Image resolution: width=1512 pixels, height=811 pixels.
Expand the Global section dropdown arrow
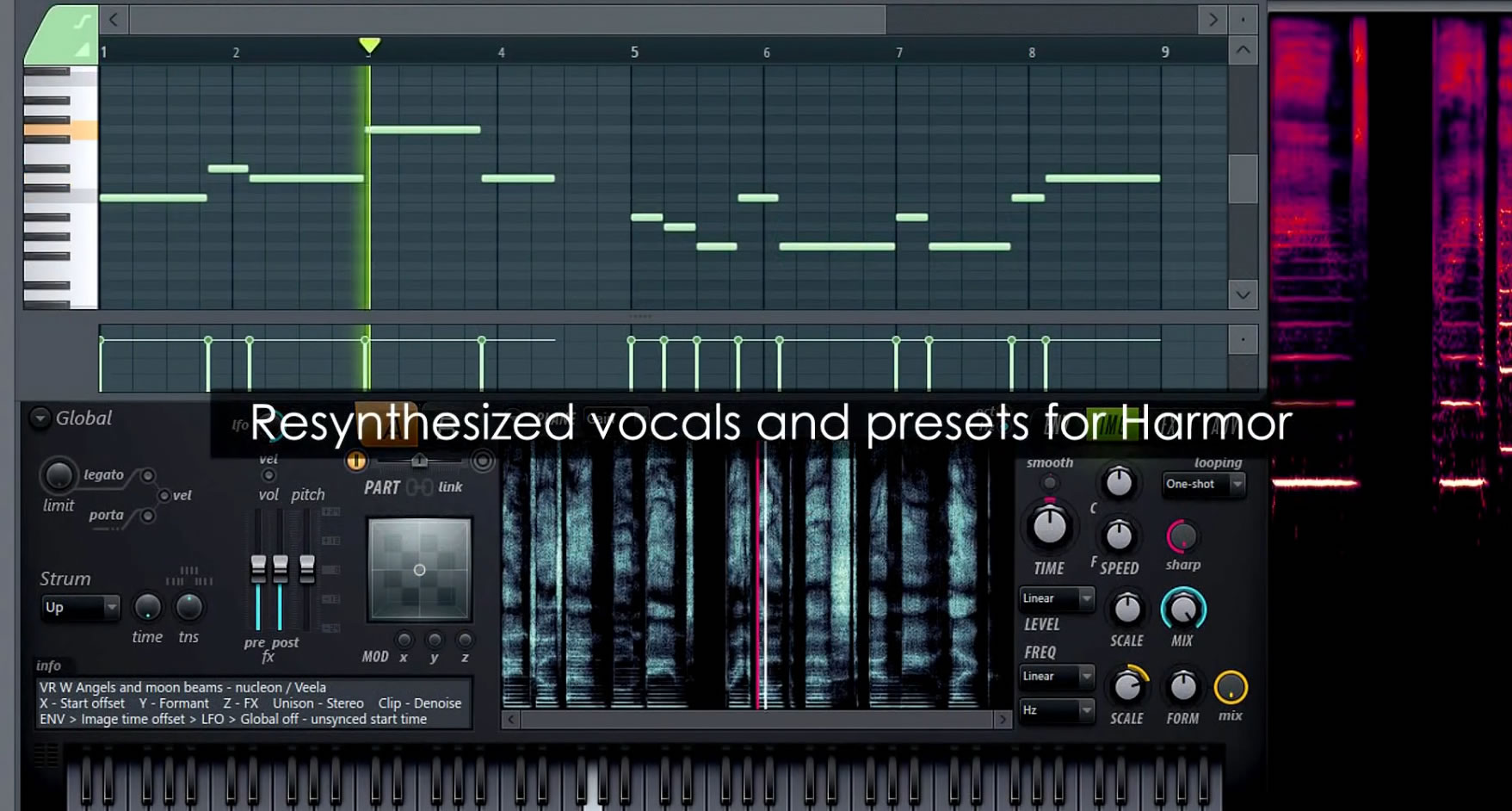tap(40, 418)
